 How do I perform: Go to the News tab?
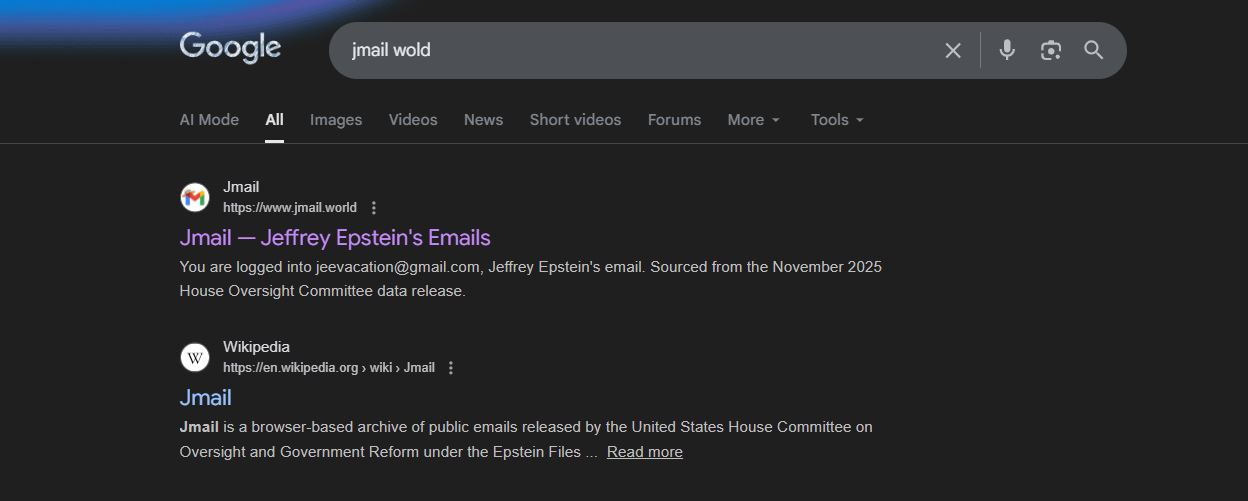(483, 120)
